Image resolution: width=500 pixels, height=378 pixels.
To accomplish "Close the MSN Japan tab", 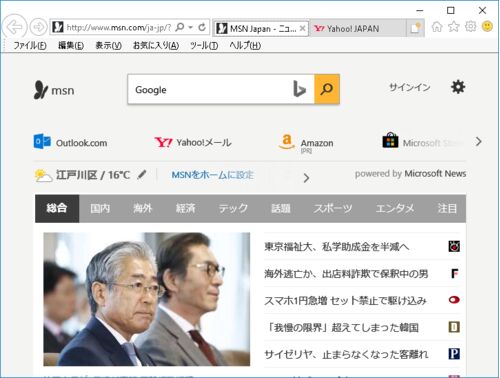I will pyautogui.click(x=302, y=28).
